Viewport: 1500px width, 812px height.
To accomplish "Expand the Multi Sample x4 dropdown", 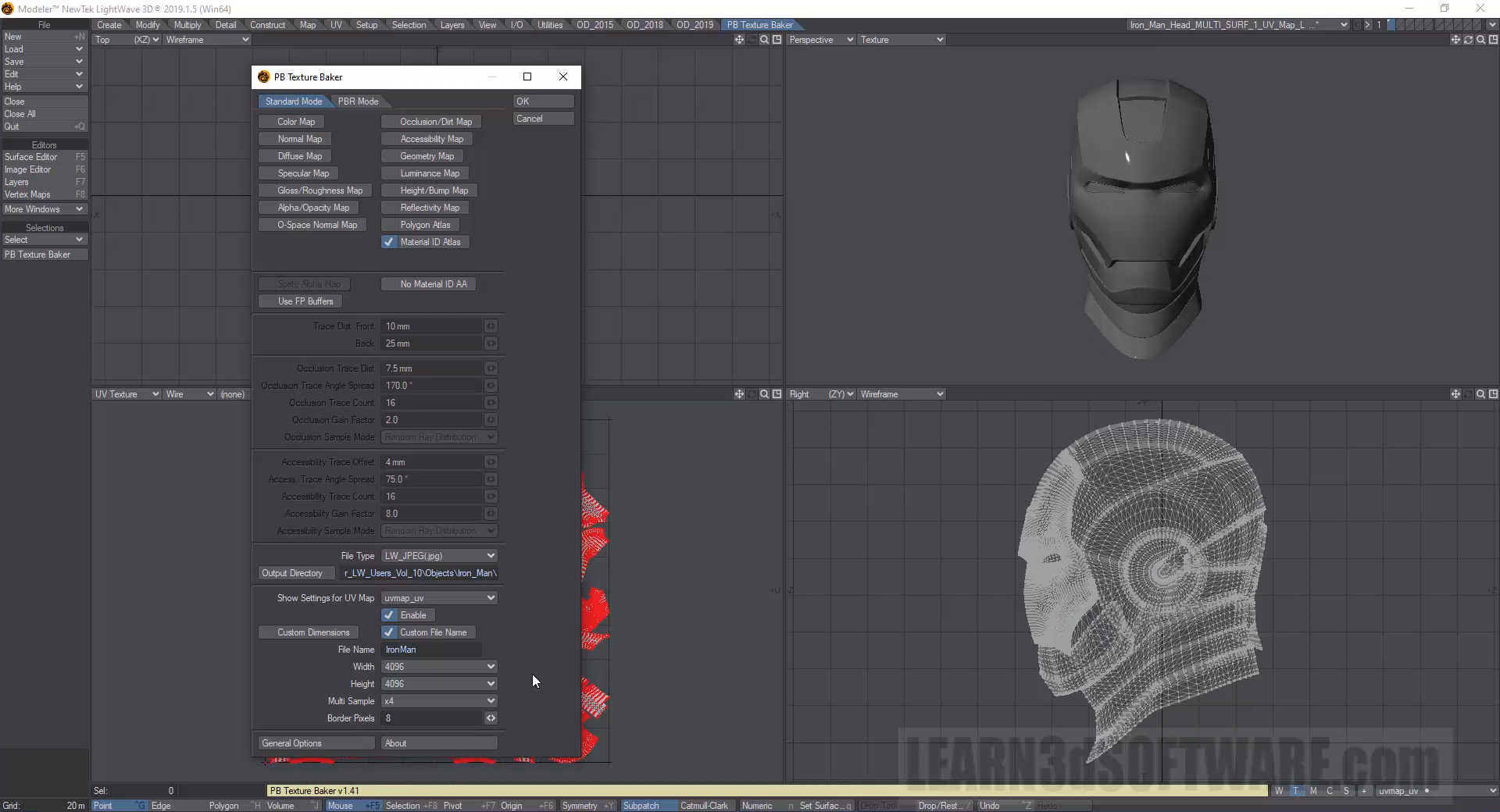I will 439,701.
